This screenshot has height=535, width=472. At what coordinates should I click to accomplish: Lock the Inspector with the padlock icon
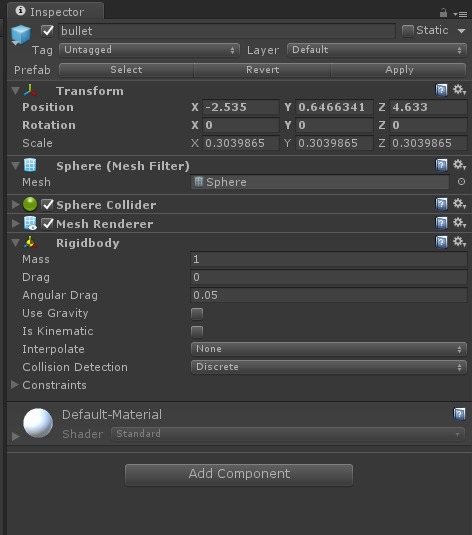pyautogui.click(x=443, y=13)
